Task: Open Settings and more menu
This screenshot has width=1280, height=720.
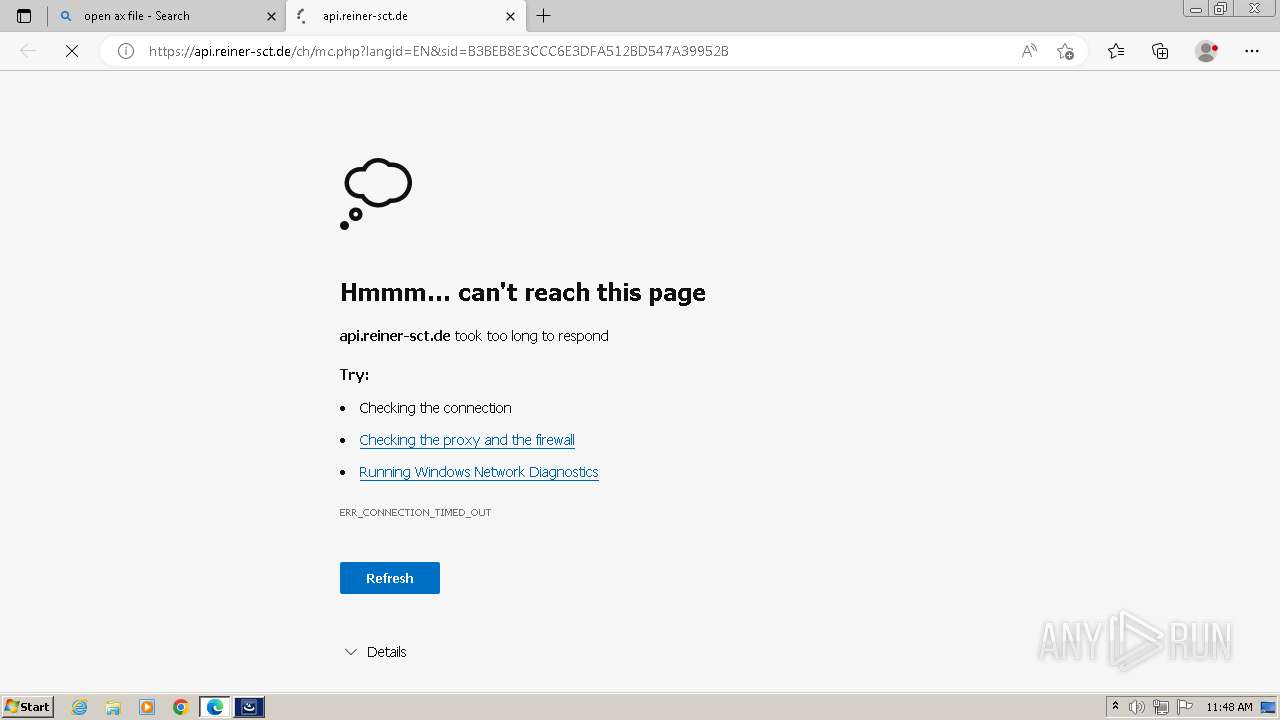Action: click(x=1252, y=51)
